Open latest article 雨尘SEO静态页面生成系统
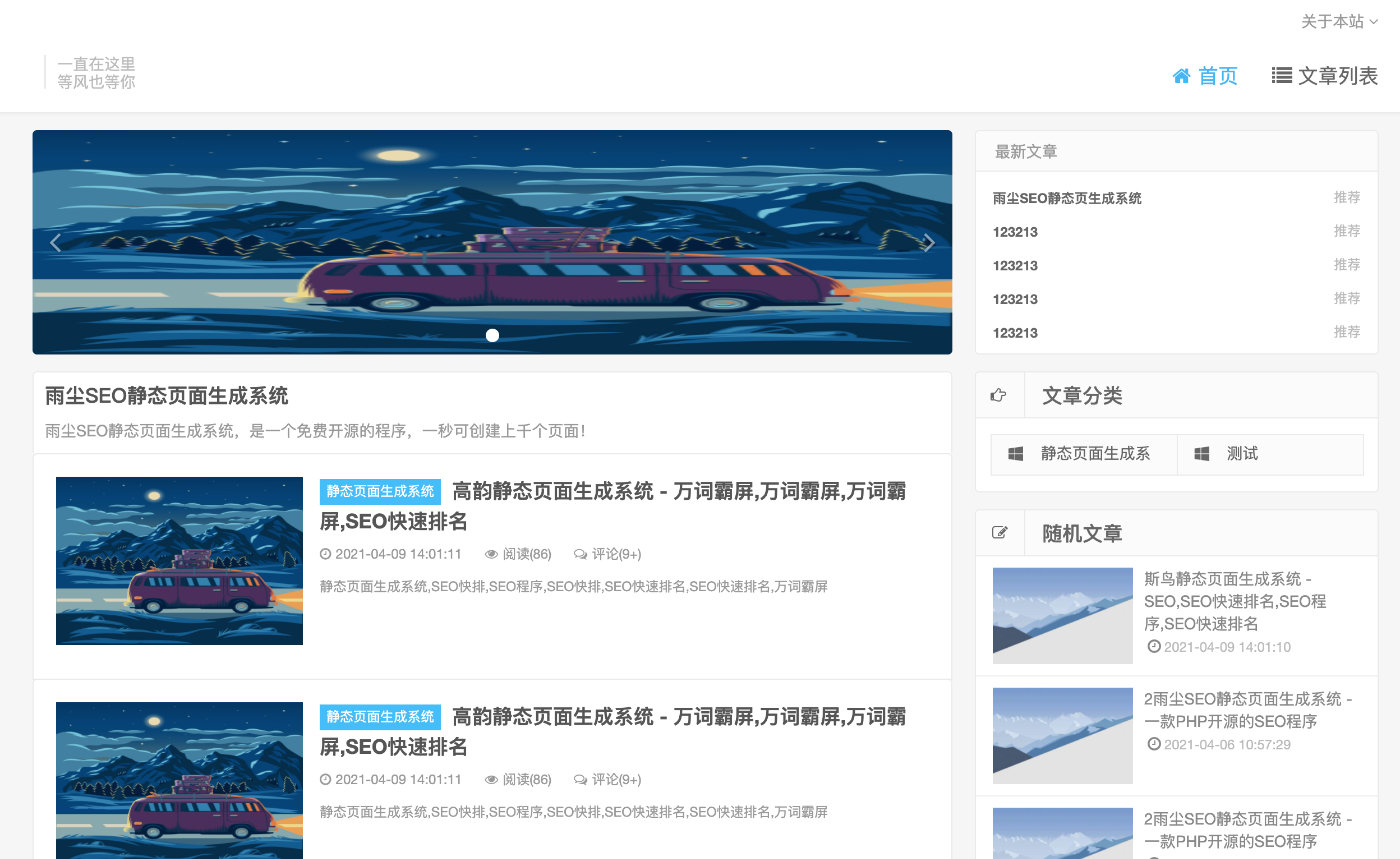Image resolution: width=1400 pixels, height=859 pixels. pos(1067,198)
